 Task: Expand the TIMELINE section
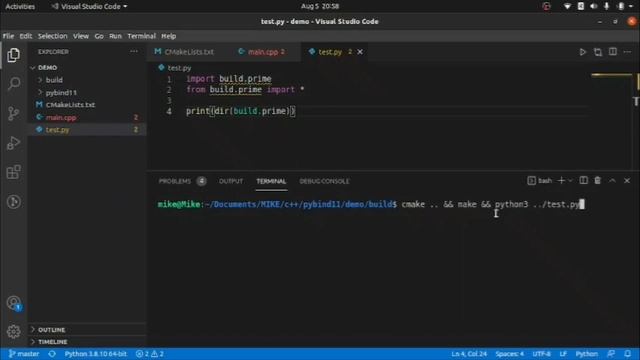[x=53, y=342]
